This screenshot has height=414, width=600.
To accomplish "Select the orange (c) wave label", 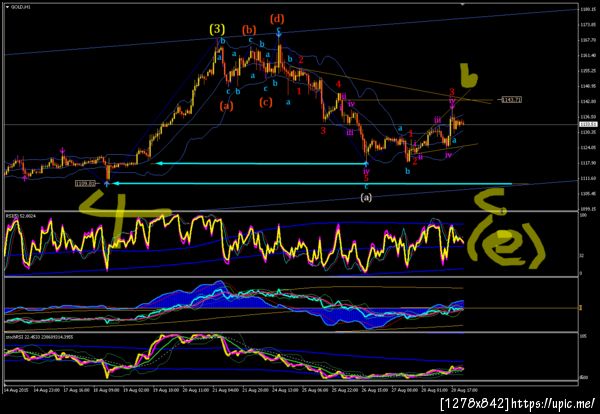I will pos(266,102).
